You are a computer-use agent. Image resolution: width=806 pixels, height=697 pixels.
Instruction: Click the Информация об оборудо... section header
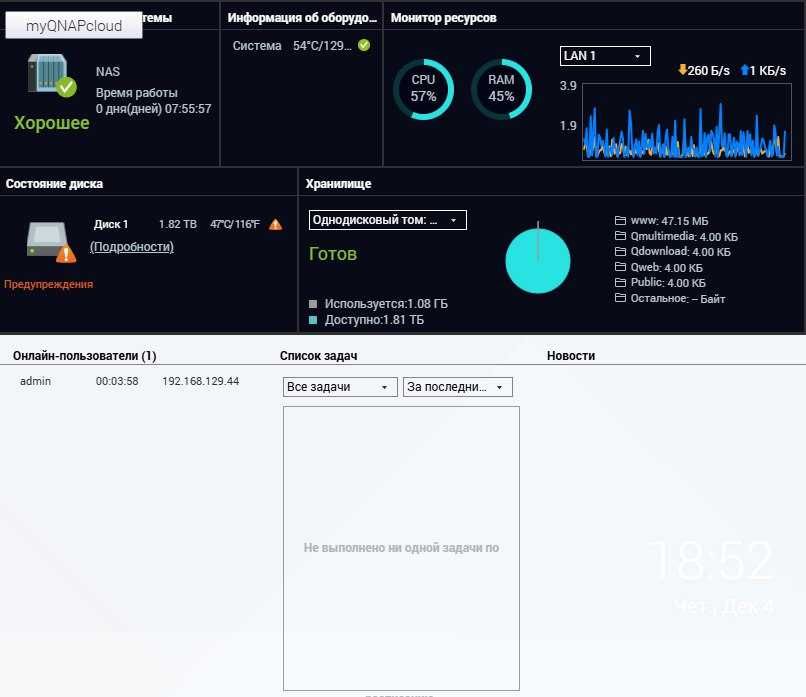coord(302,17)
